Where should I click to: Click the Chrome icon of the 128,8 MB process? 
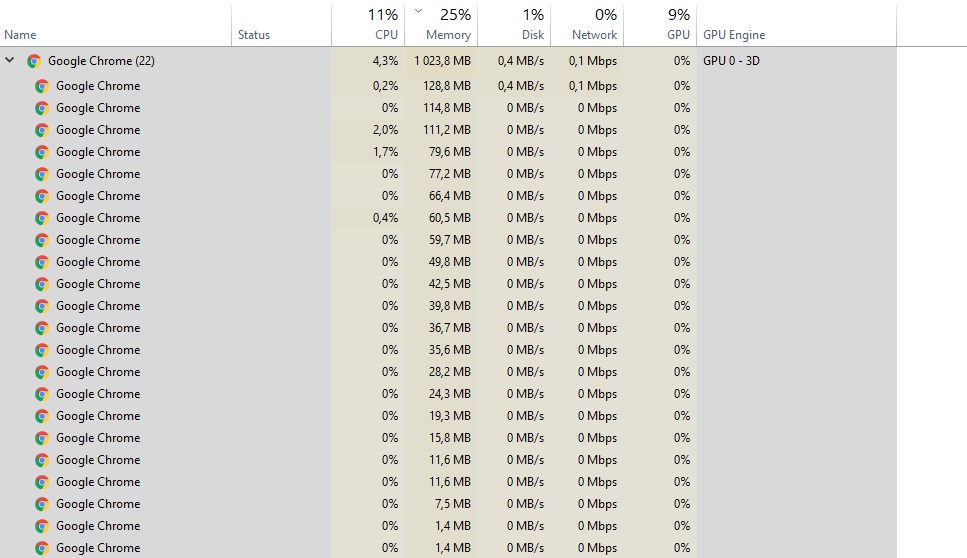click(x=42, y=86)
